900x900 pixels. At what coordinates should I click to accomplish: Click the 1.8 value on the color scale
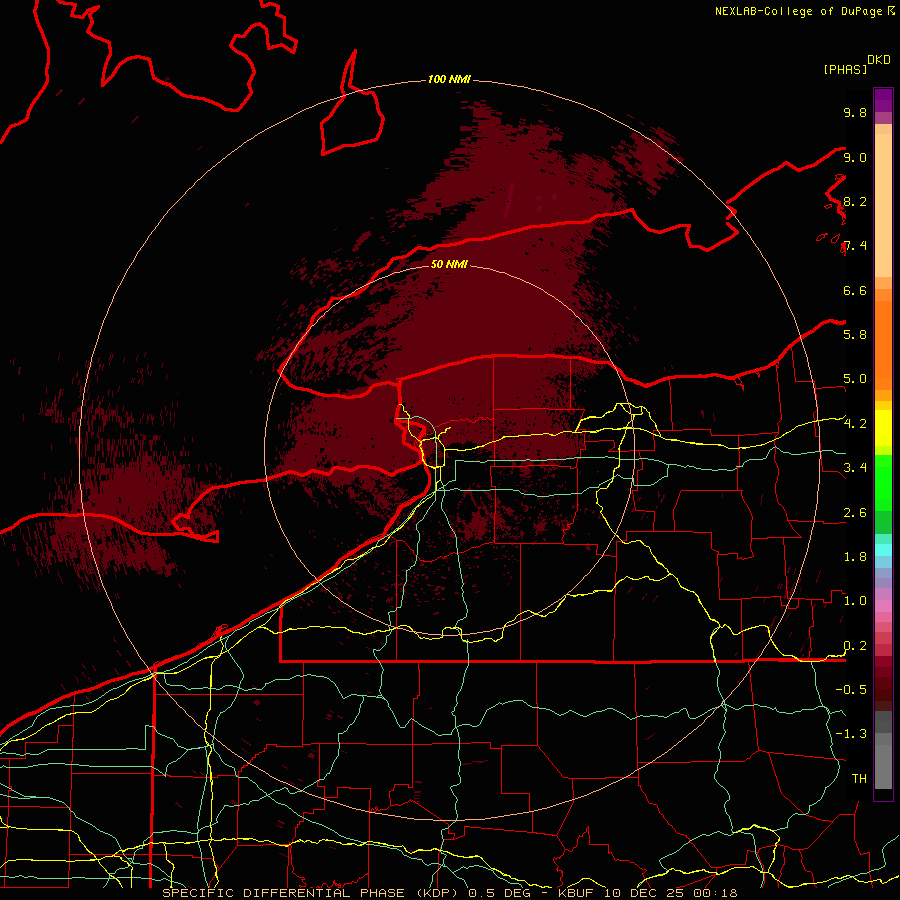pyautogui.click(x=855, y=557)
